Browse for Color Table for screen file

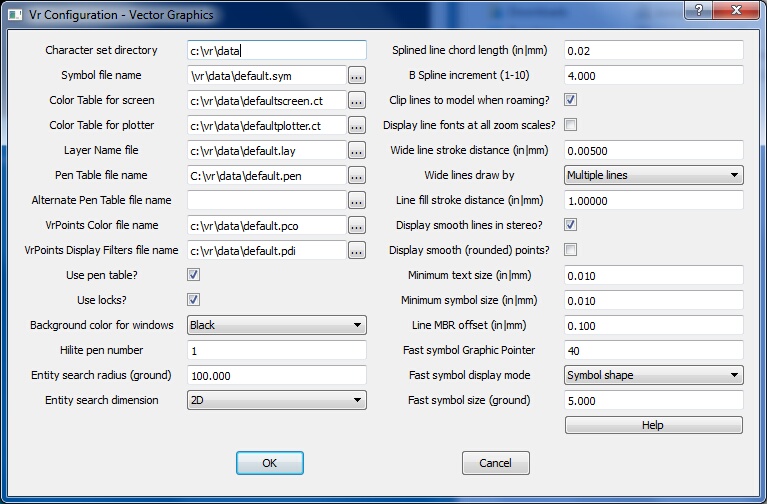tap(357, 101)
